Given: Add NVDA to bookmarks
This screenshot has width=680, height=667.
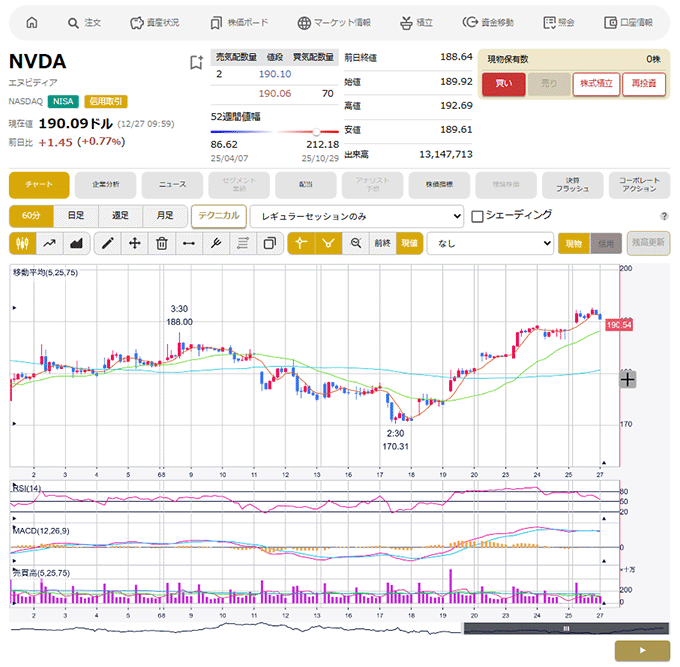Looking at the screenshot, I should point(196,62).
